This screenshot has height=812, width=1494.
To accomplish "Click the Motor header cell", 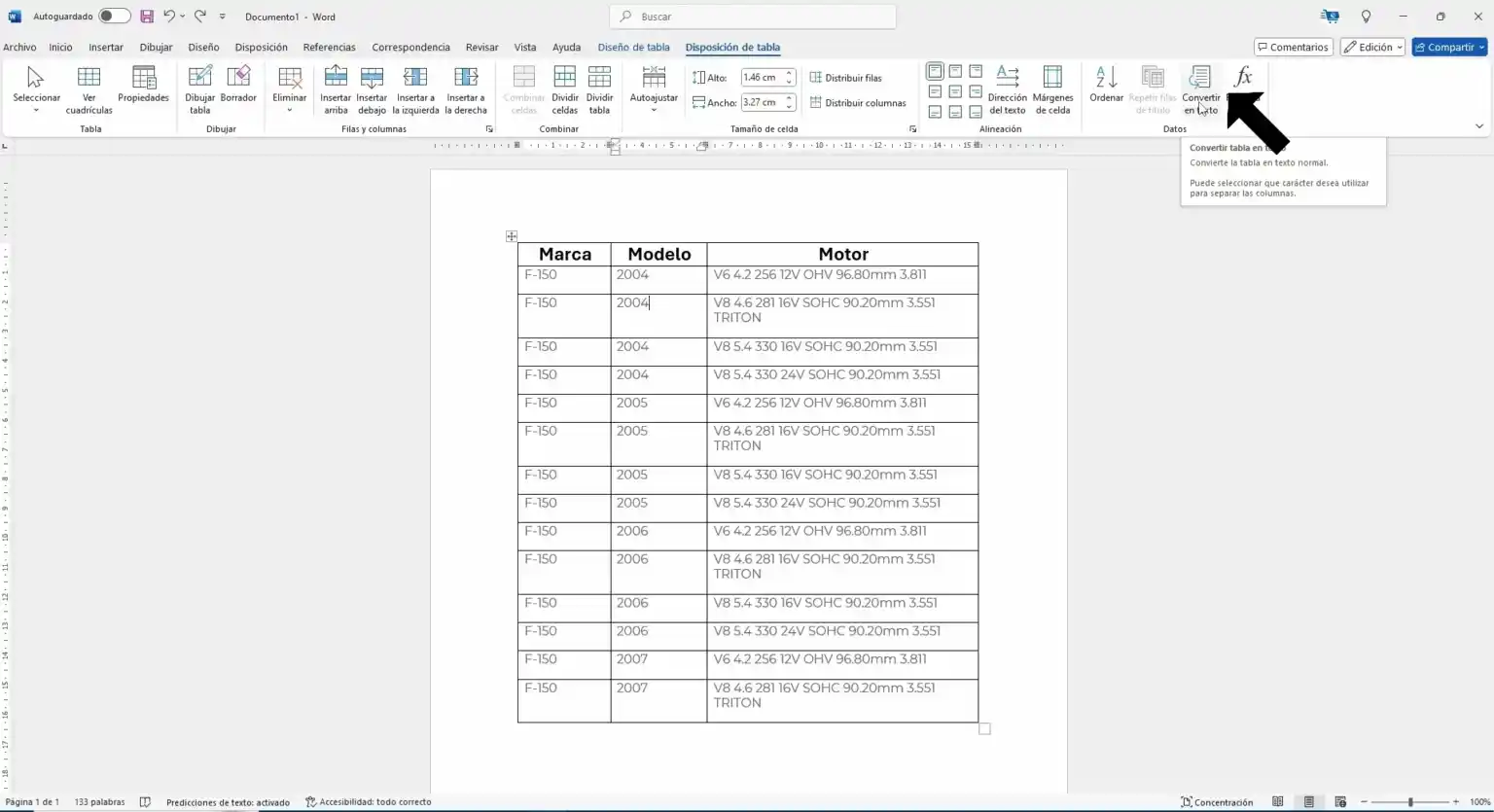I will click(x=842, y=254).
